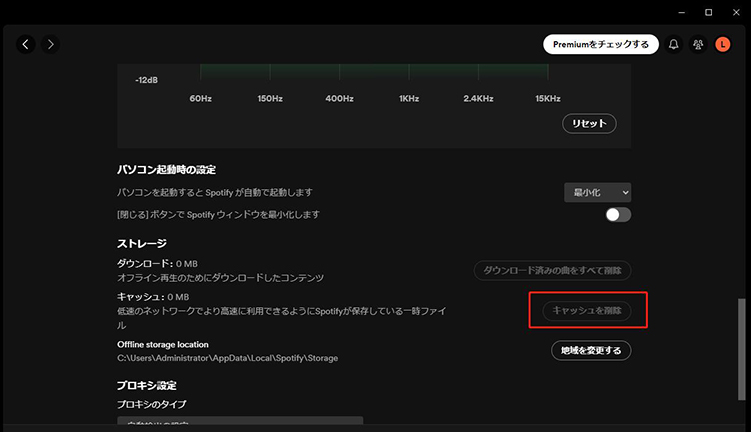Click the 60Hz equalizer band label
The height and width of the screenshot is (432, 751).
pos(200,99)
